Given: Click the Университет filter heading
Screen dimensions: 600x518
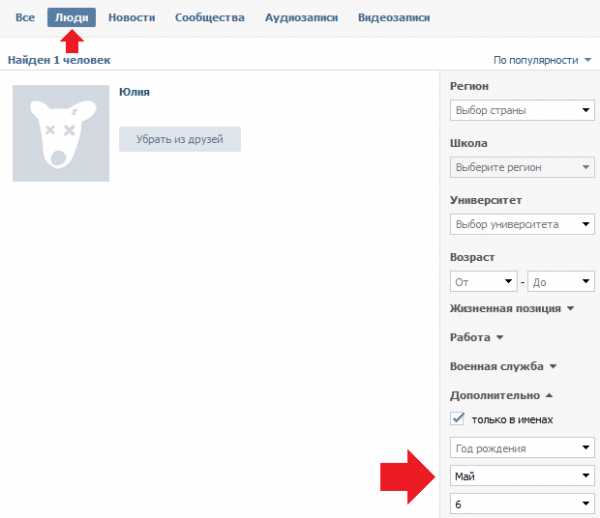Looking at the screenshot, I should (x=486, y=200).
